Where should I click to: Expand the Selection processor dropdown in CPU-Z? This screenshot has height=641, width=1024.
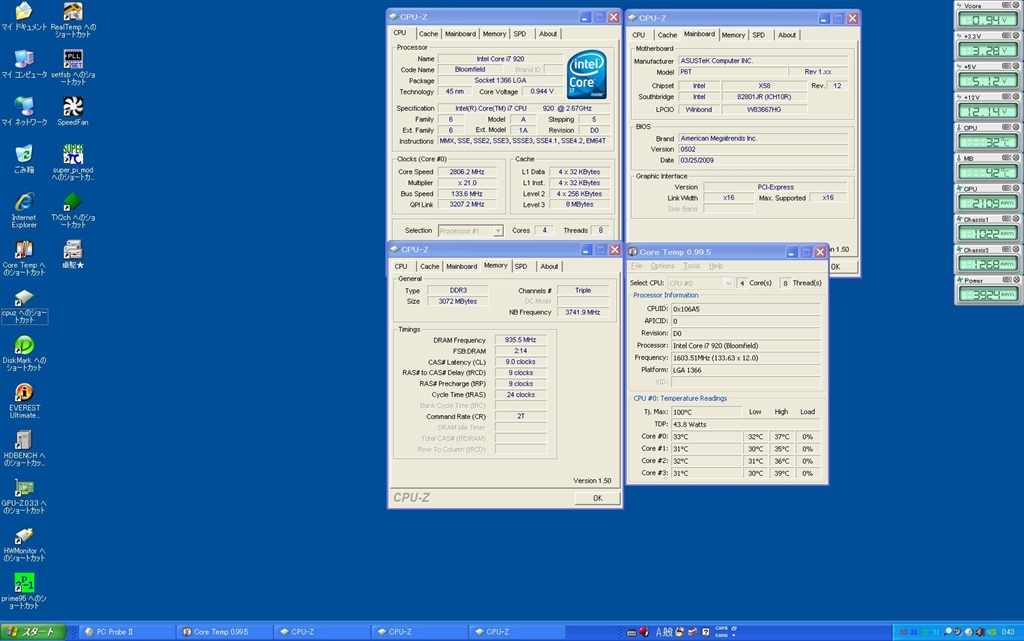(498, 231)
